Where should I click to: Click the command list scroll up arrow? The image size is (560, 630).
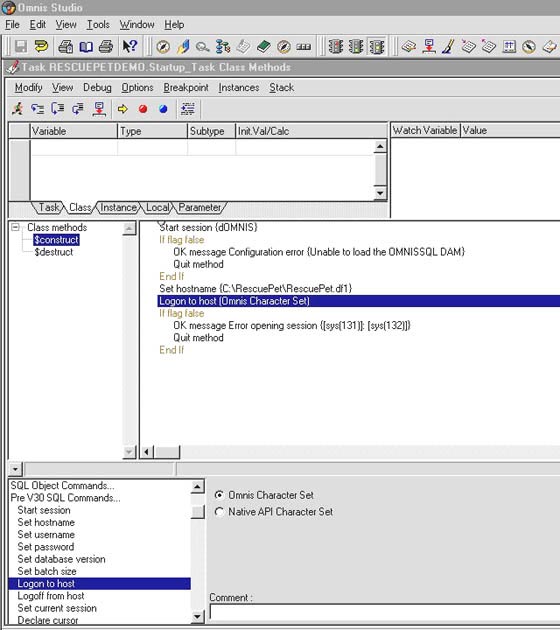pos(197,487)
